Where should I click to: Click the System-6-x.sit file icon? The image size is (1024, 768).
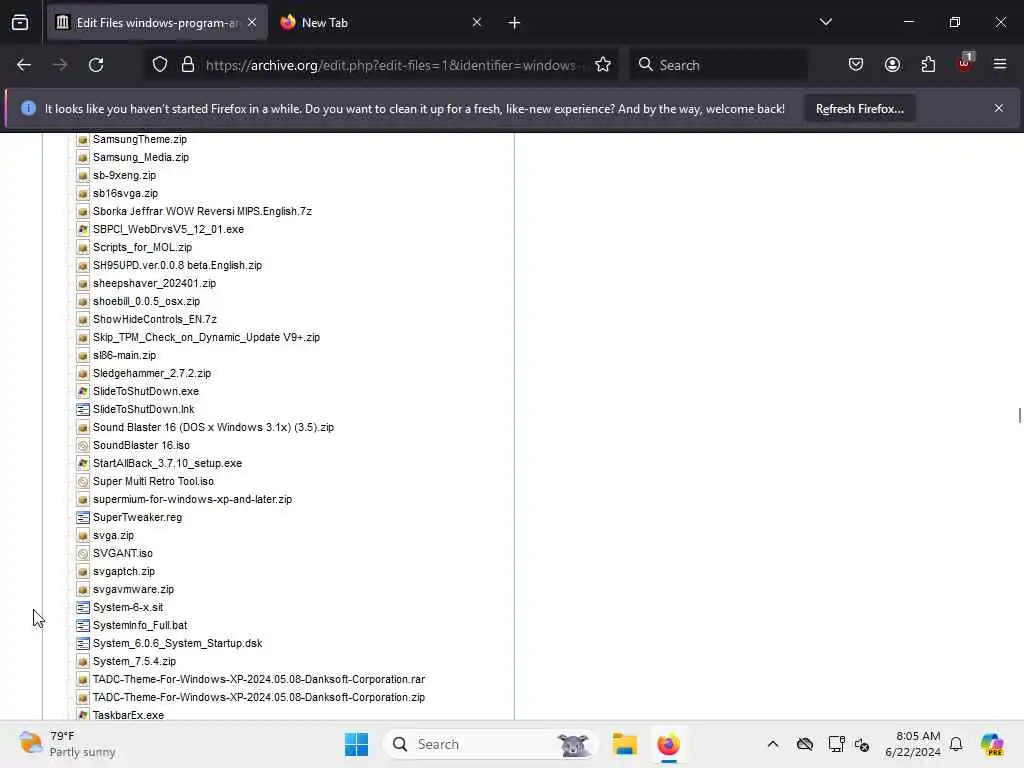(82, 607)
